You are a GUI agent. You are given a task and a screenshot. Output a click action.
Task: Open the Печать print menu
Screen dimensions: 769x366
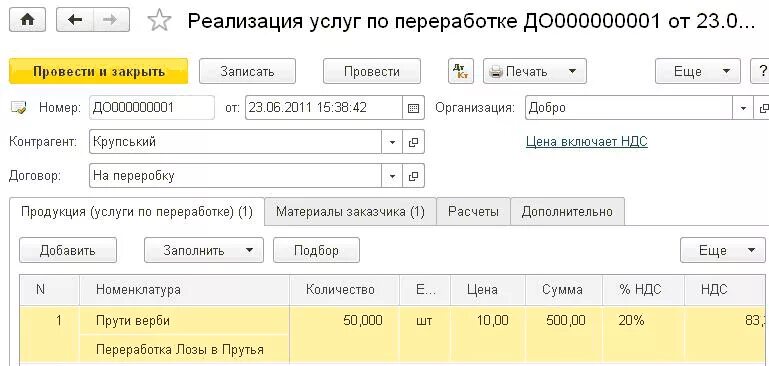click(535, 72)
